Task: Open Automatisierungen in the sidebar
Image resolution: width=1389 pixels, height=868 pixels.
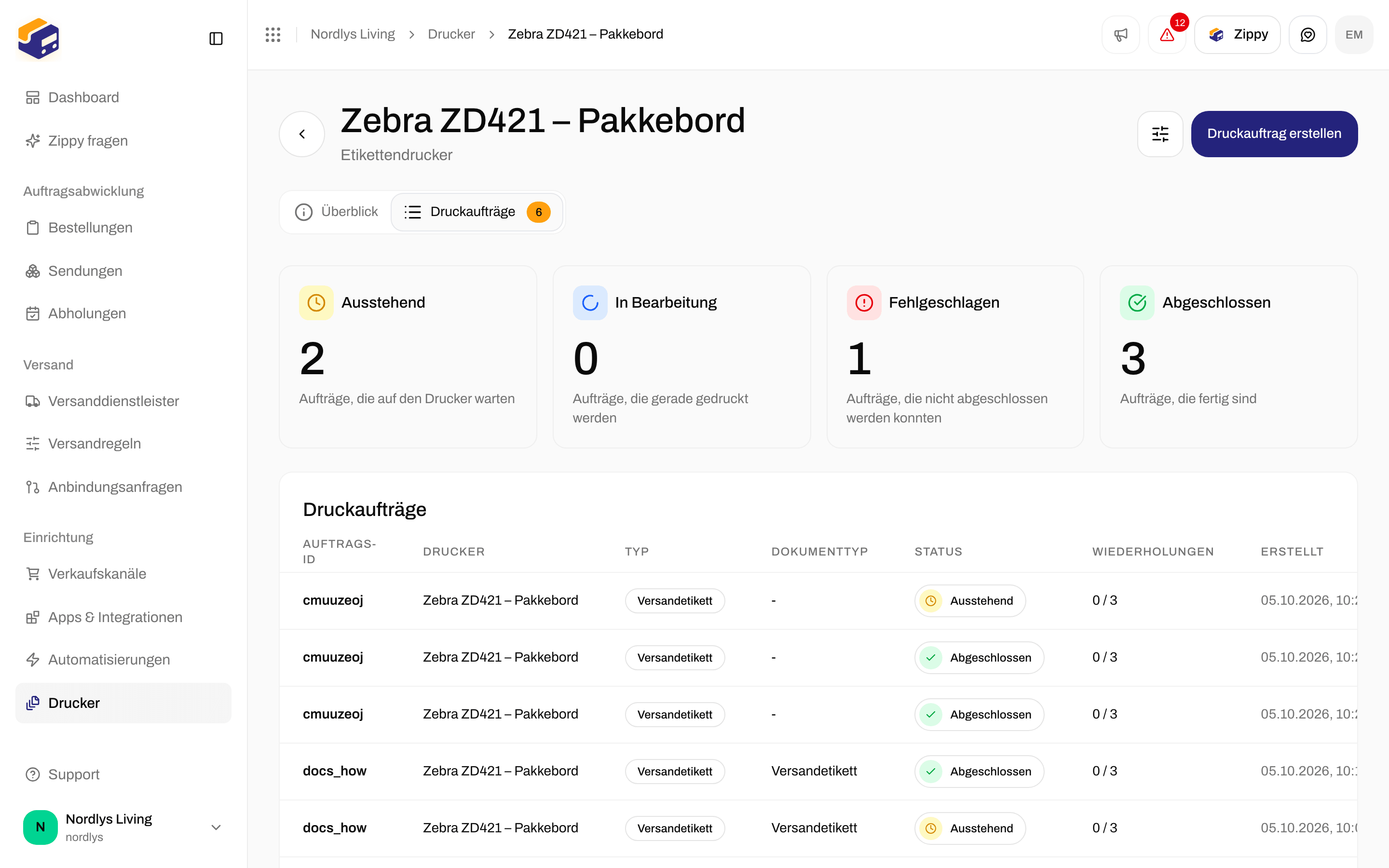Action: point(123,660)
